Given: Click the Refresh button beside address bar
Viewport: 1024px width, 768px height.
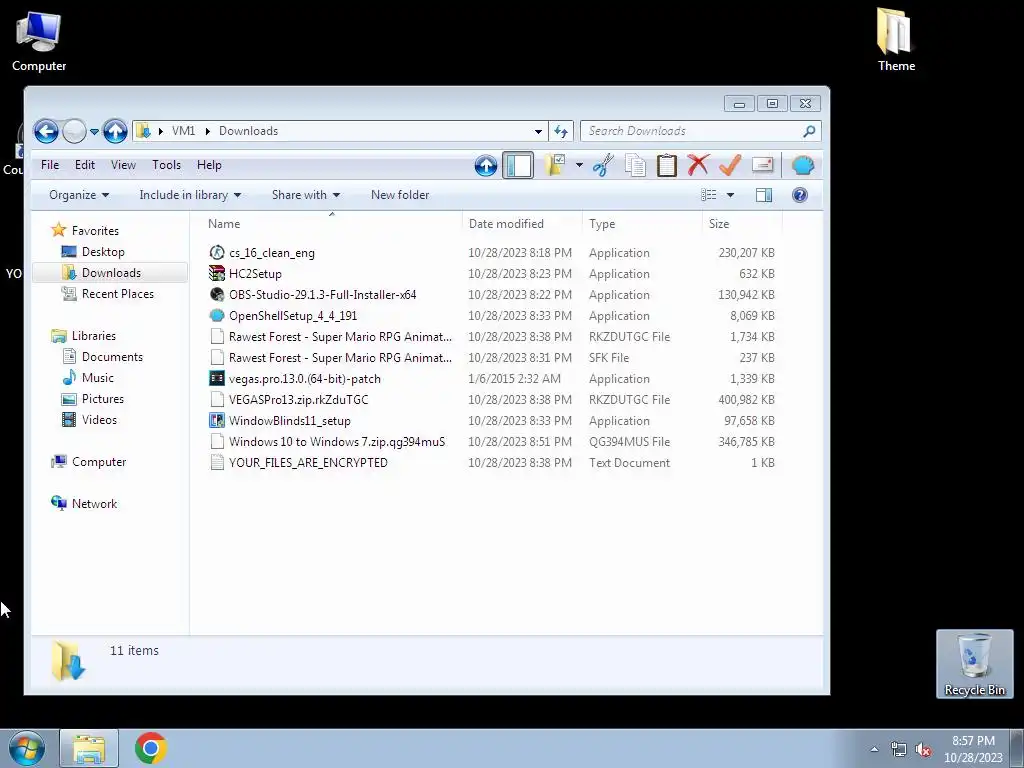Looking at the screenshot, I should point(561,131).
